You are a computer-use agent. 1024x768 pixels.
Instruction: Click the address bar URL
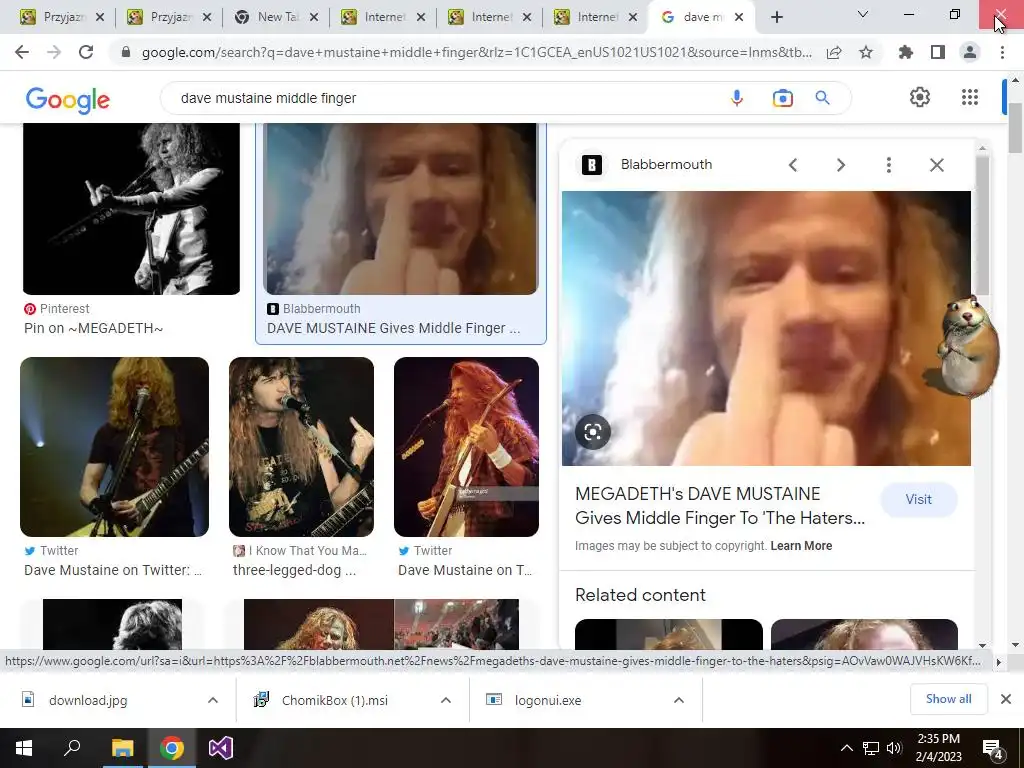point(477,52)
